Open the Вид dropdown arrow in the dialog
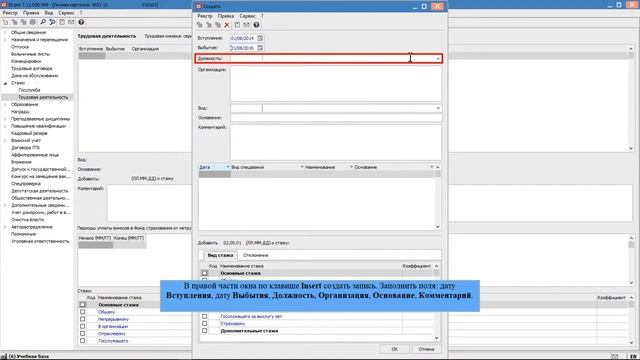640x360 pixels. click(438, 108)
